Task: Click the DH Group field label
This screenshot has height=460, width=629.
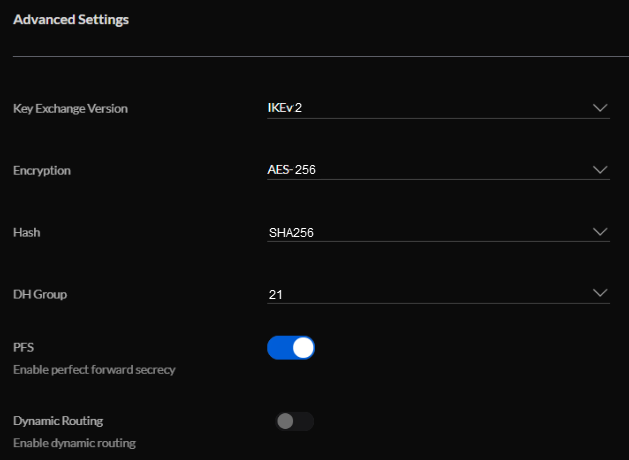Action: tap(40, 294)
